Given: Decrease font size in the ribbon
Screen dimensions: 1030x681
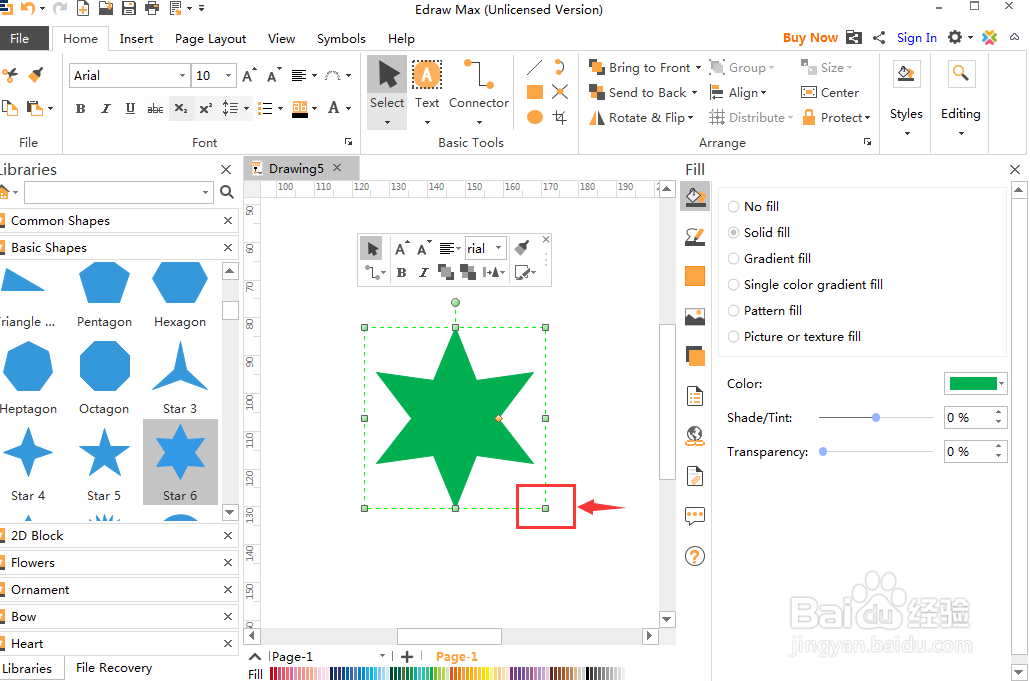Looking at the screenshot, I should pyautogui.click(x=274, y=76).
